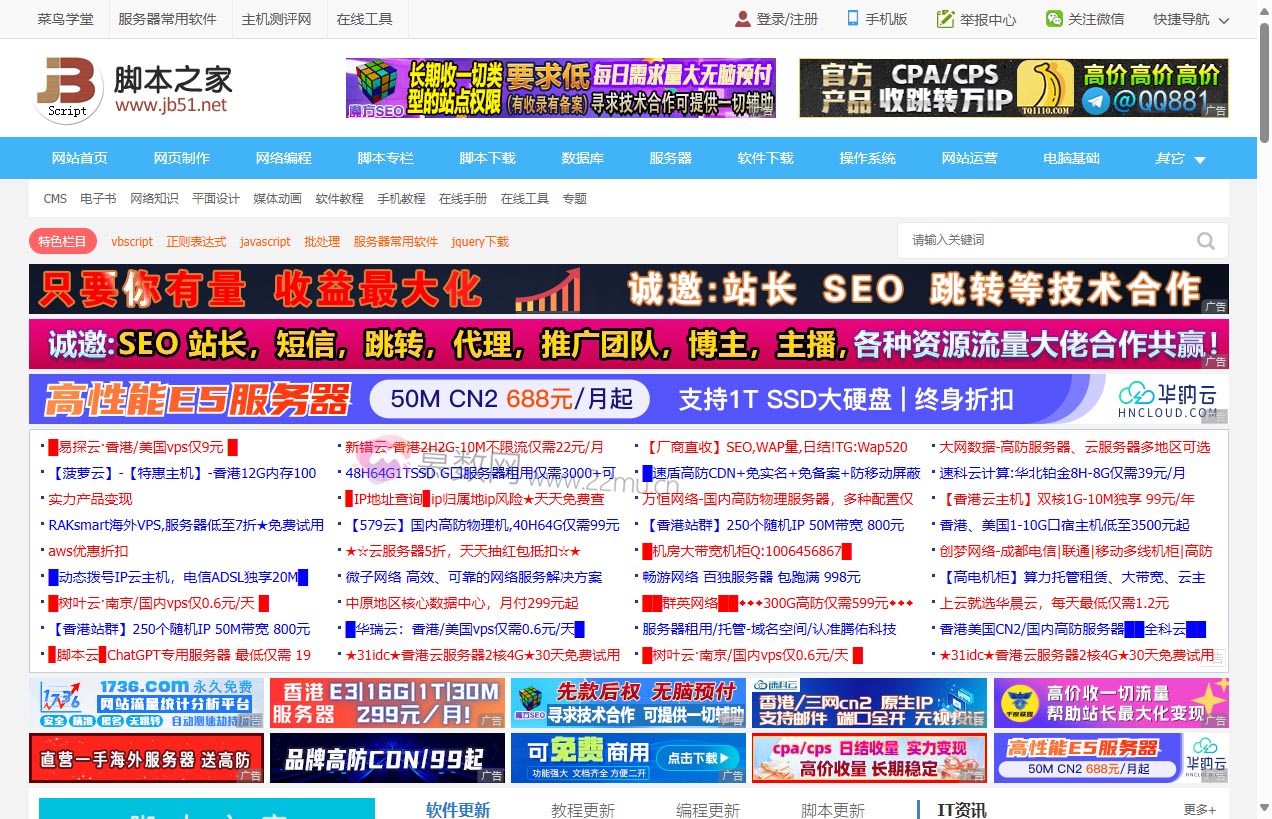Click the search magnifier icon
This screenshot has width=1272, height=819.
tap(1206, 241)
